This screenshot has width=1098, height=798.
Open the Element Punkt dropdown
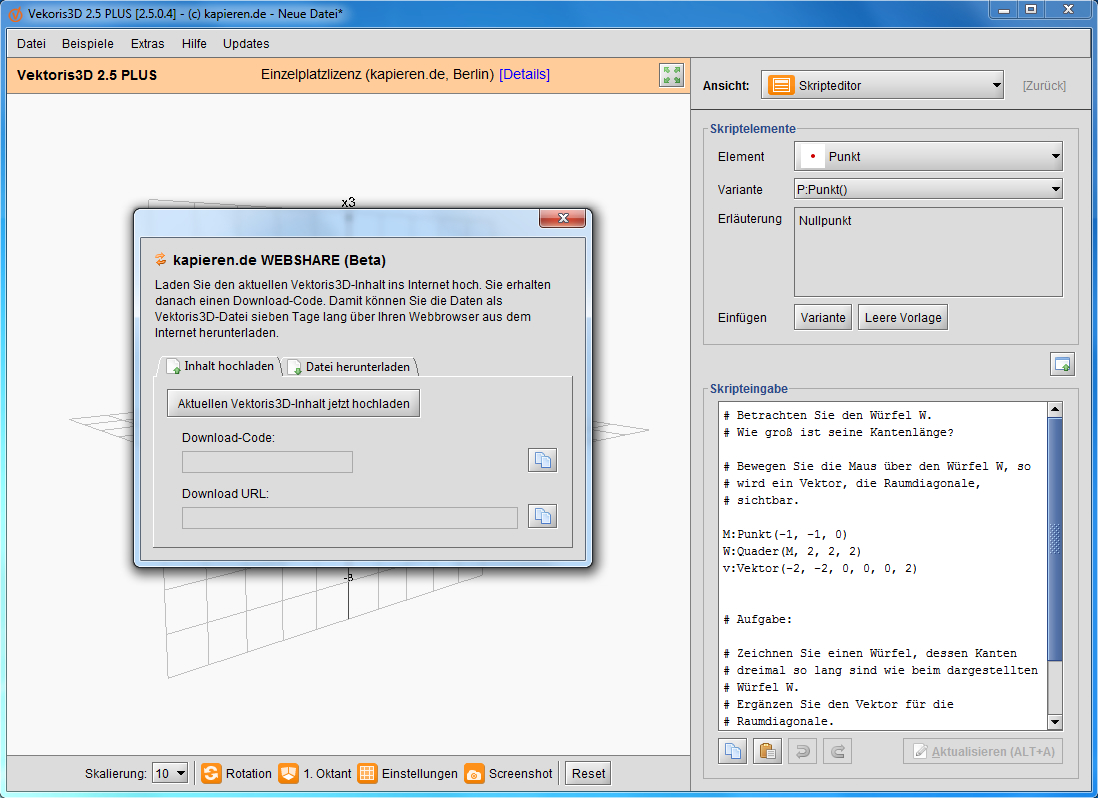928,156
